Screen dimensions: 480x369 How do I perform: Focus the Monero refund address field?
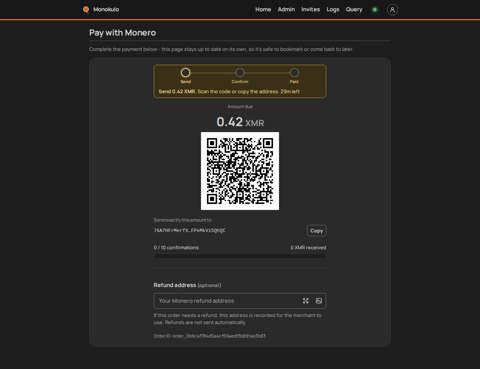point(240,301)
